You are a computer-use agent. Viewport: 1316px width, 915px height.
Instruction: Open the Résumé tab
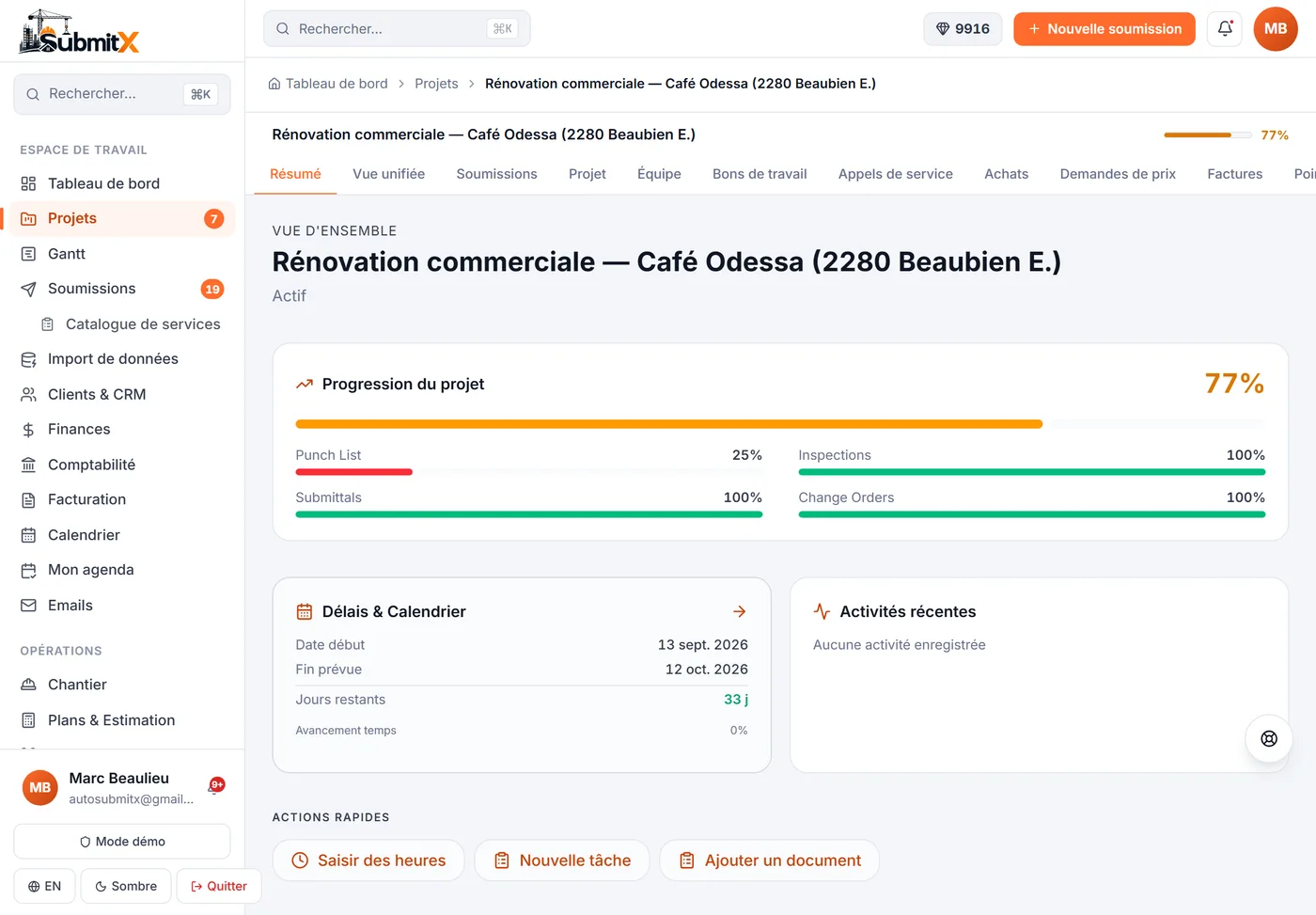295,174
